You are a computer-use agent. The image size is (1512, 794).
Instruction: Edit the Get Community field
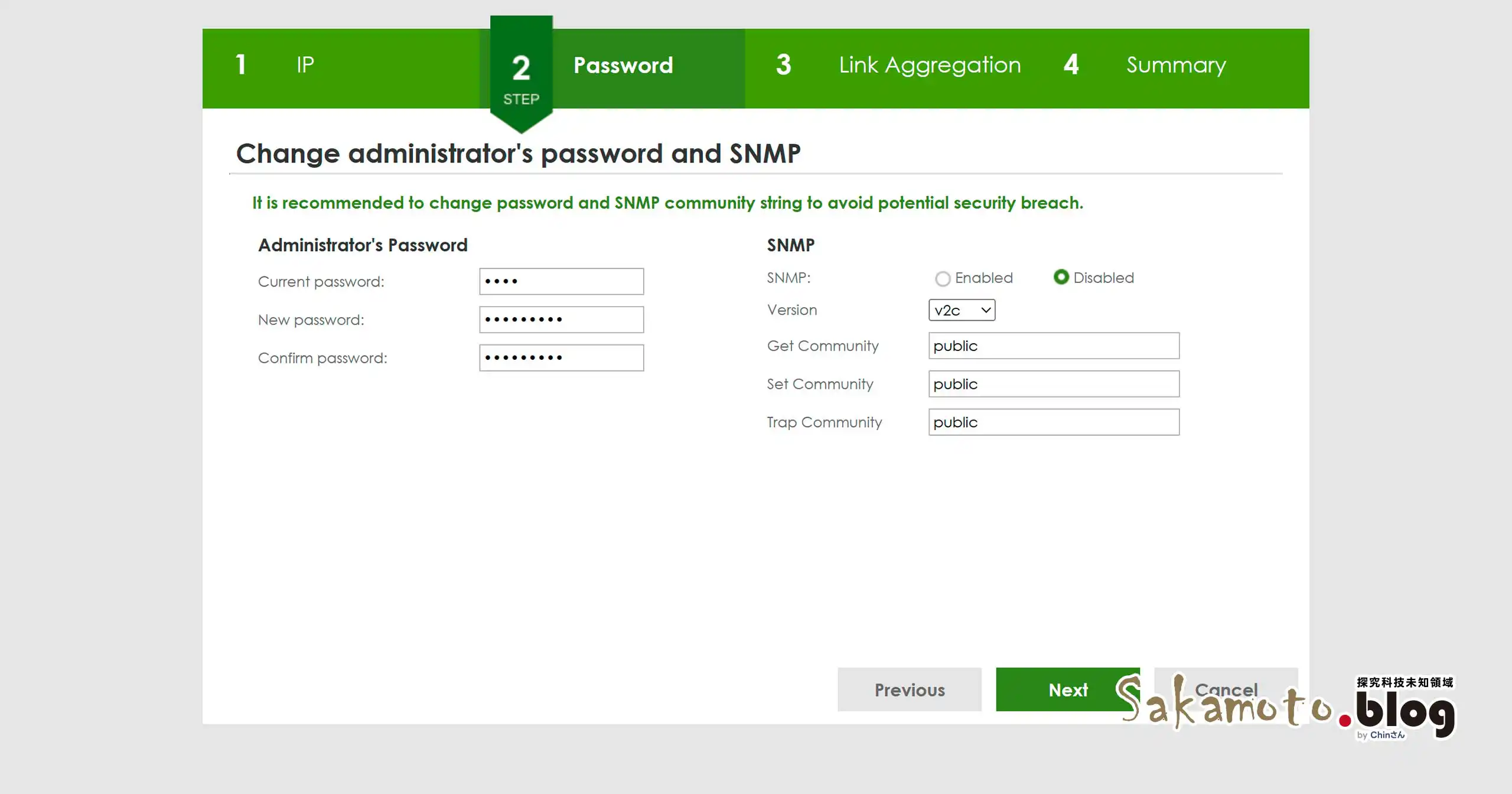pyautogui.click(x=1054, y=346)
